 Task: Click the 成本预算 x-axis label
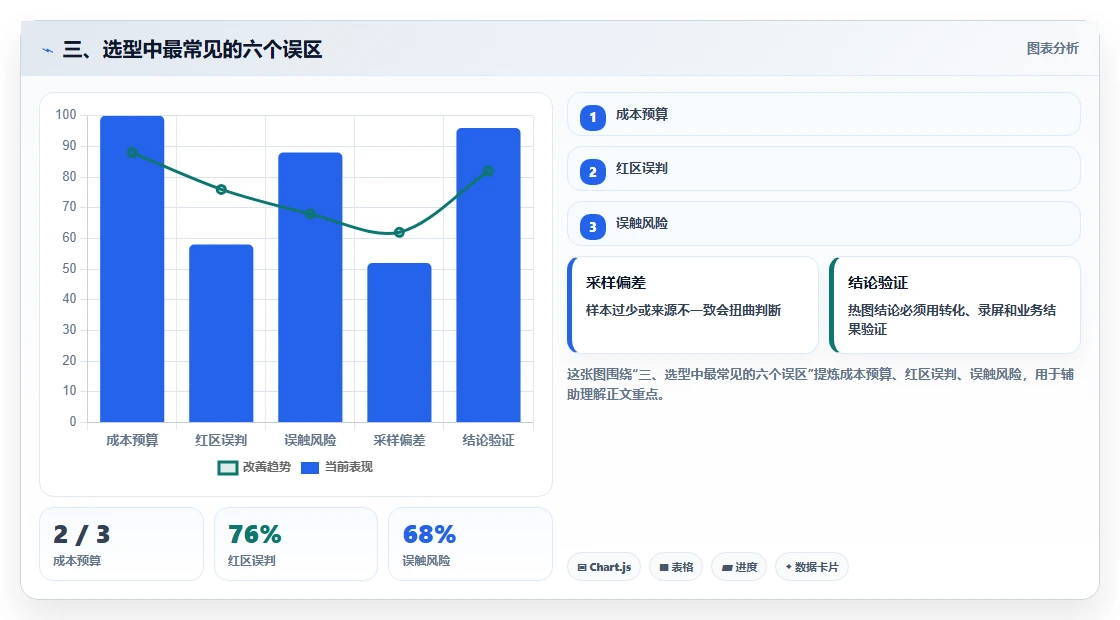pos(132,441)
